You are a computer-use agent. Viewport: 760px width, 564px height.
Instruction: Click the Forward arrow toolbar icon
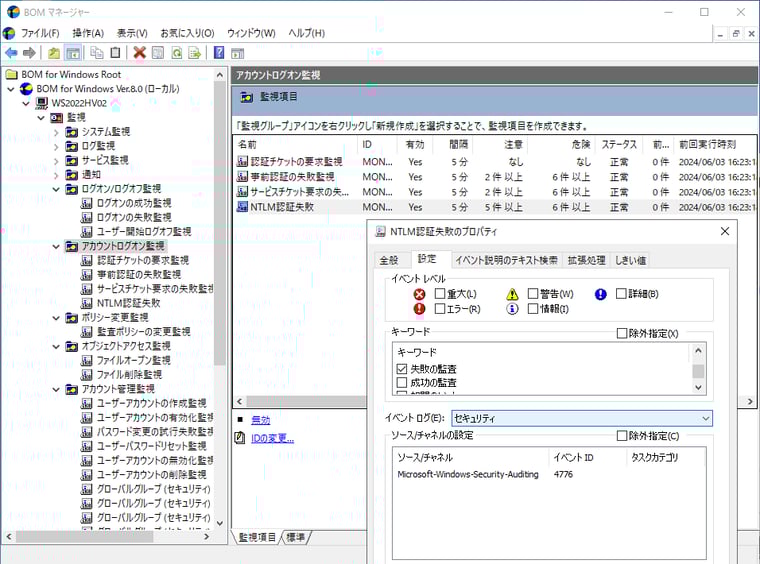click(29, 53)
